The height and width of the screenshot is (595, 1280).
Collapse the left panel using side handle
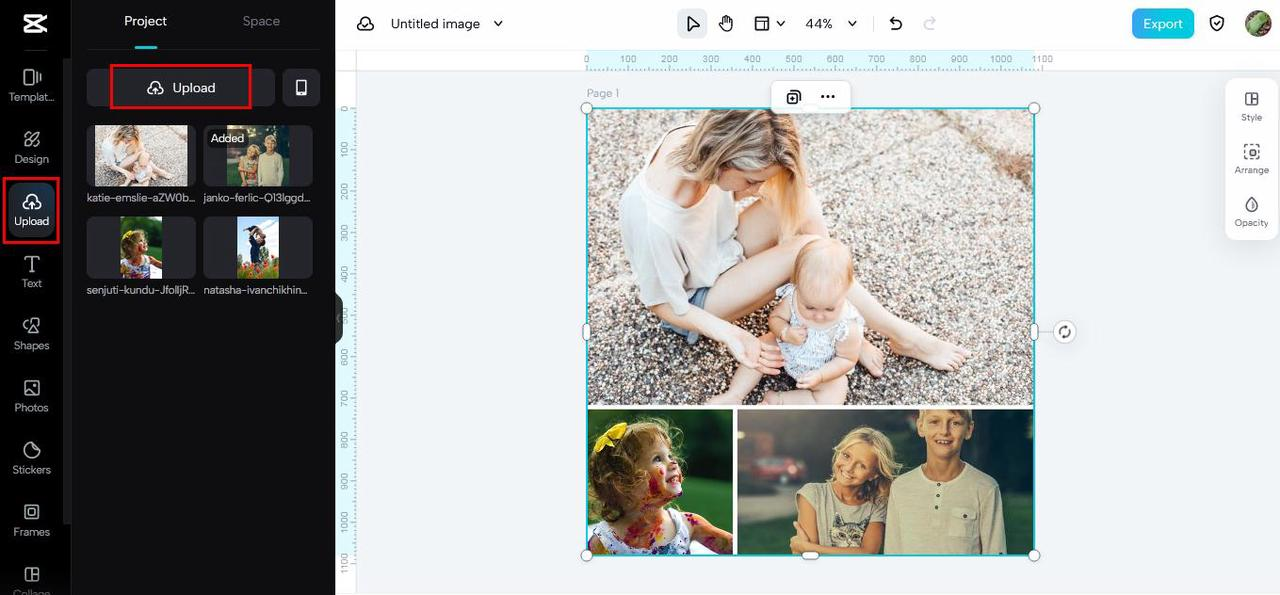[339, 317]
